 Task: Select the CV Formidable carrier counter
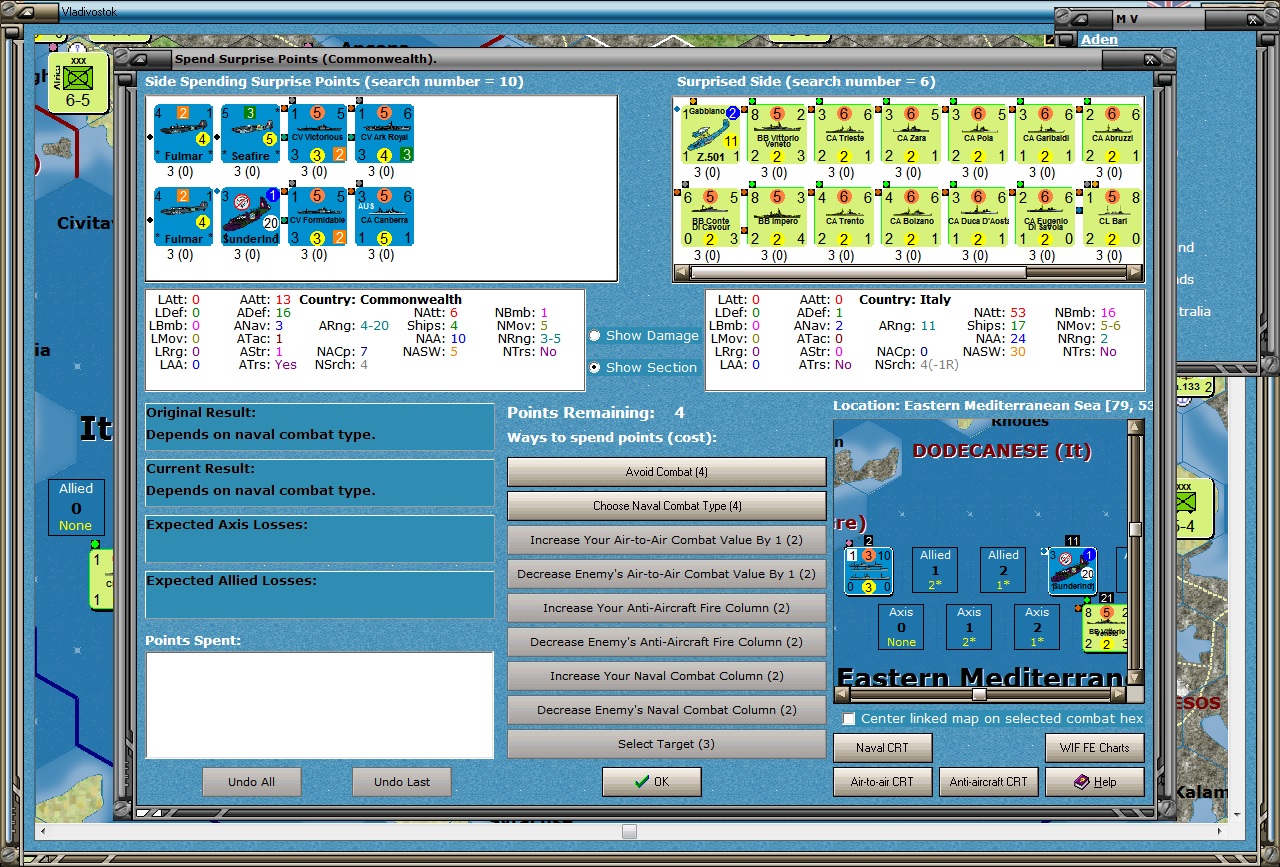[x=316, y=216]
